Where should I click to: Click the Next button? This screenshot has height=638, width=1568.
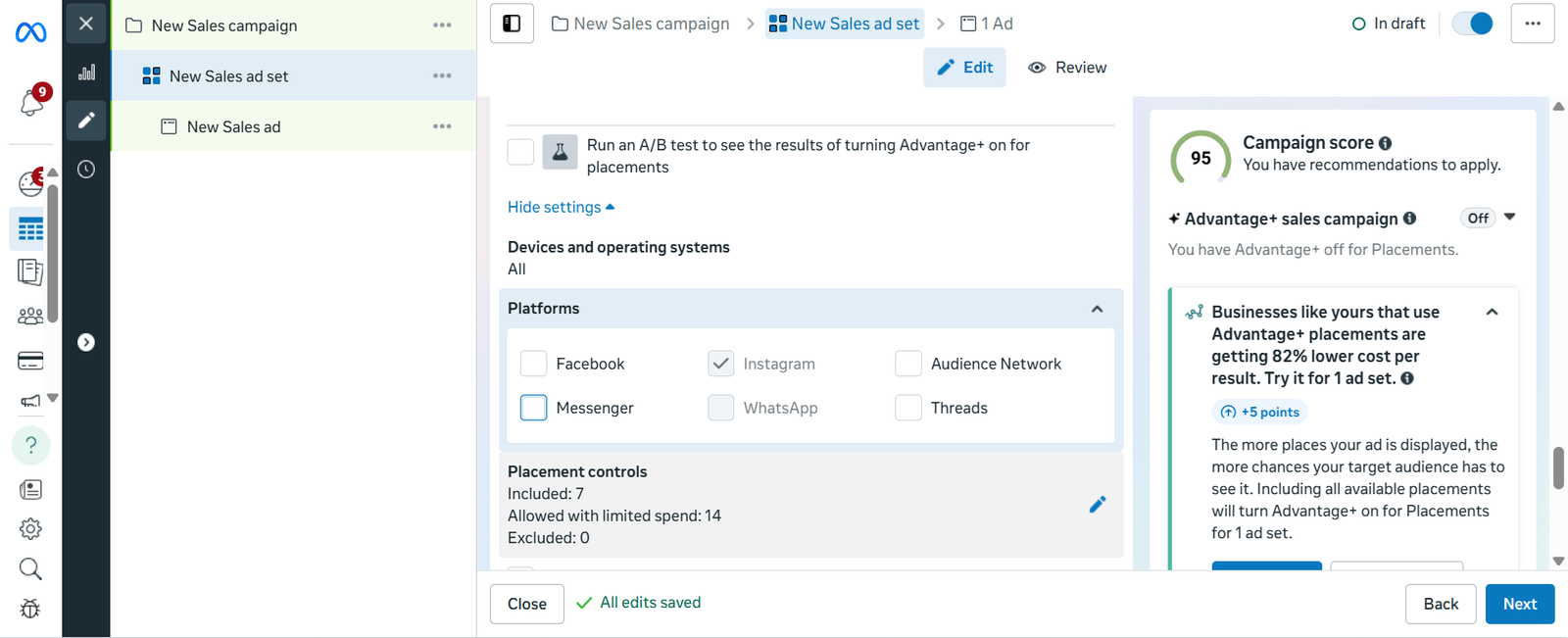pos(1519,604)
